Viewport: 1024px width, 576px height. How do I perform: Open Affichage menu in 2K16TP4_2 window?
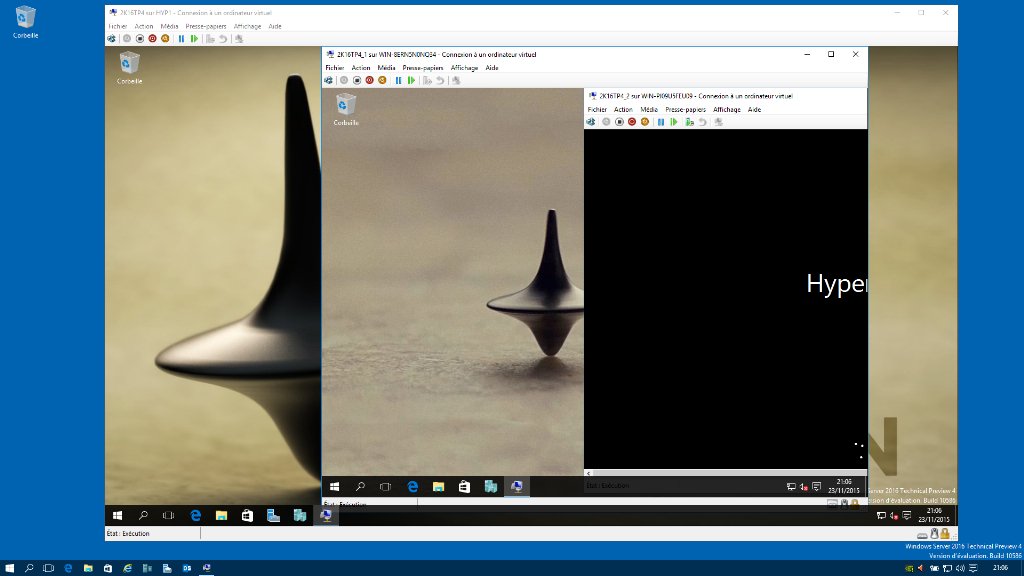click(x=727, y=109)
